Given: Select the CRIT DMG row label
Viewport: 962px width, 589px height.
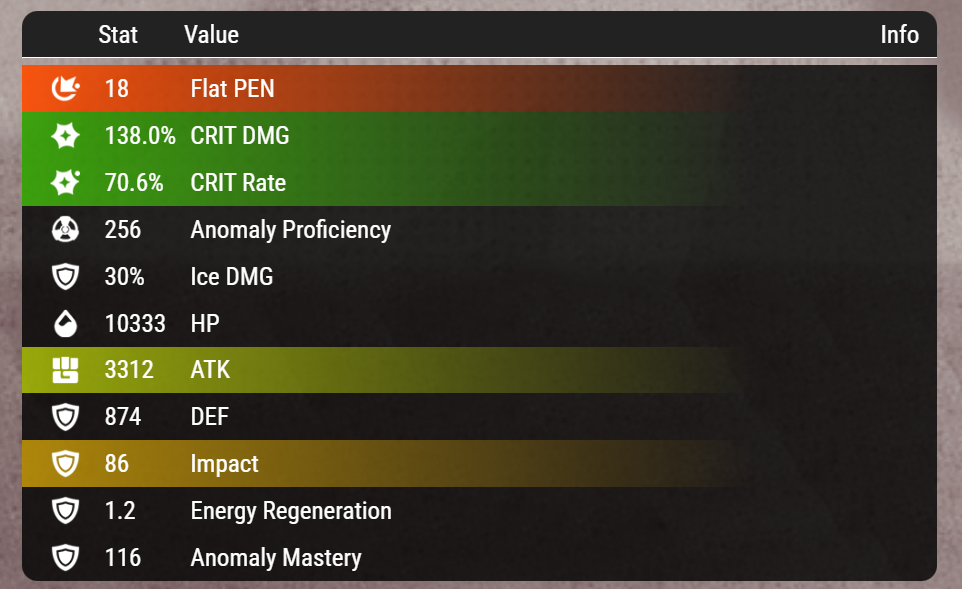Looking at the screenshot, I should 240,136.
